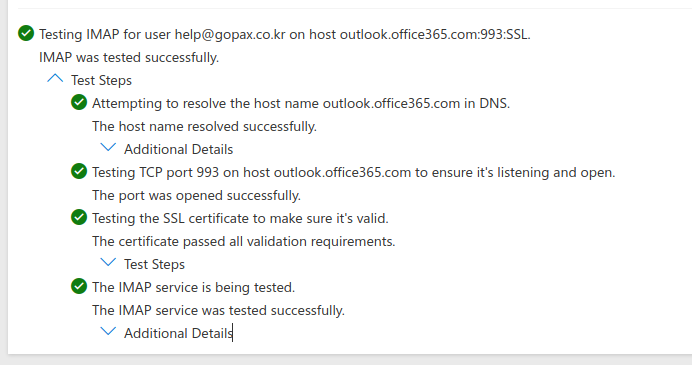The width and height of the screenshot is (692, 365).
Task: Click the green check next to SSL certificate test
Action: [79, 217]
